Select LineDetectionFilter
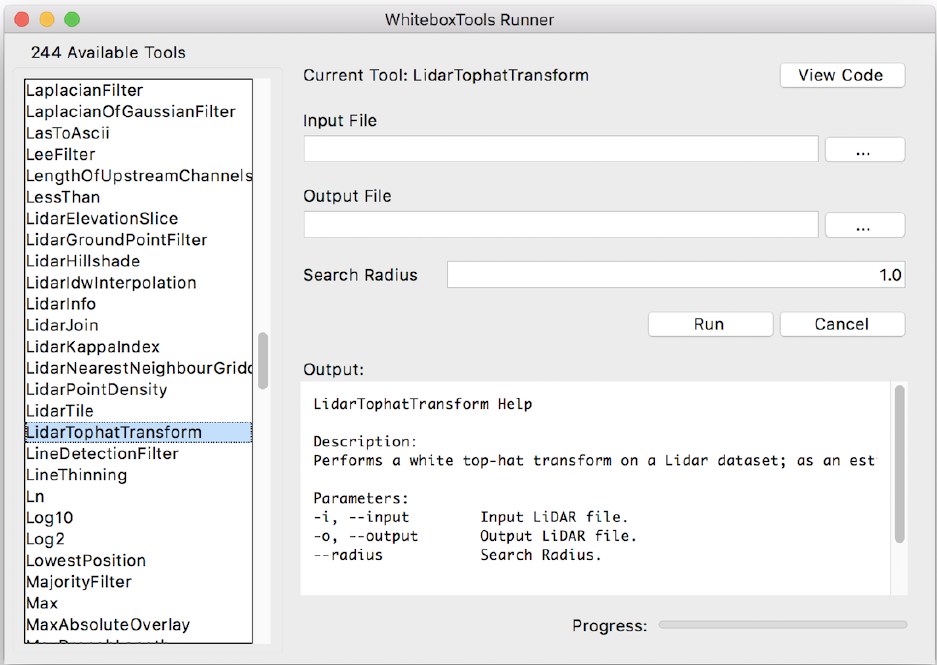Screen dimensions: 937x665 (x=138, y=454)
